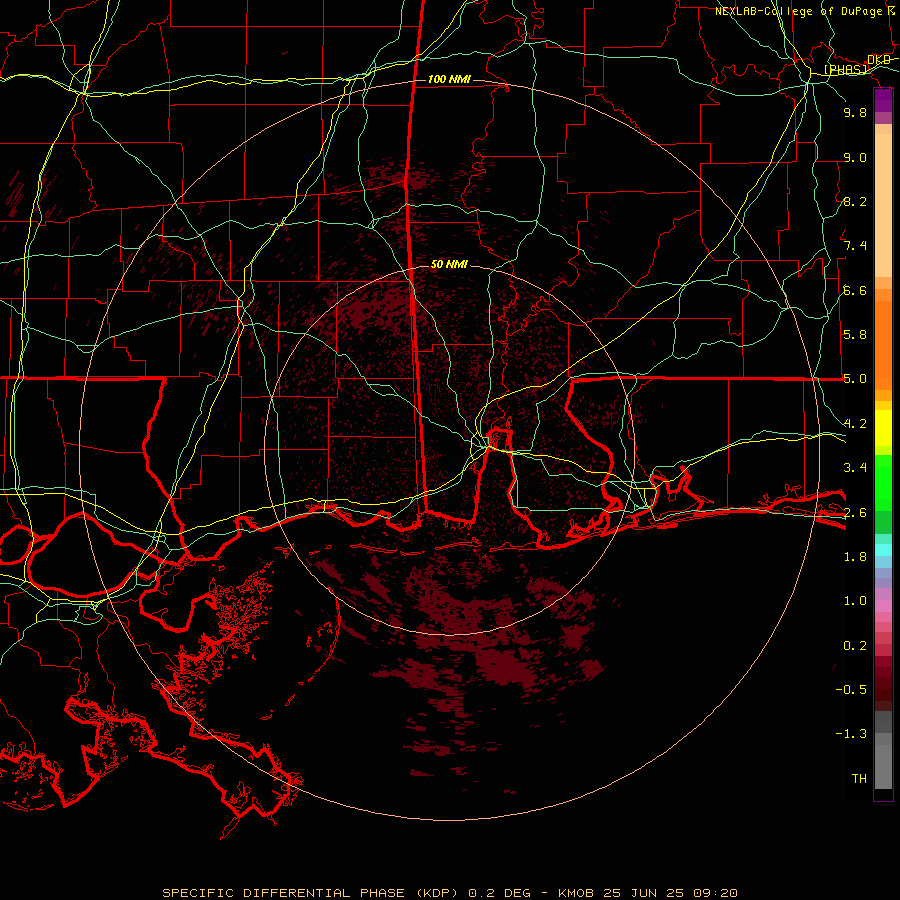The height and width of the screenshot is (900, 900).
Task: Click the pink segment of the color bar
Action: pyautogui.click(x=883, y=606)
